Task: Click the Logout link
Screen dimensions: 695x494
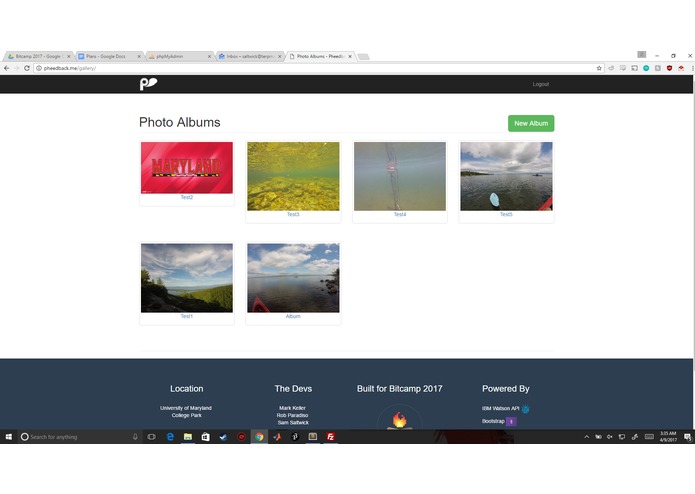Action: (x=541, y=84)
